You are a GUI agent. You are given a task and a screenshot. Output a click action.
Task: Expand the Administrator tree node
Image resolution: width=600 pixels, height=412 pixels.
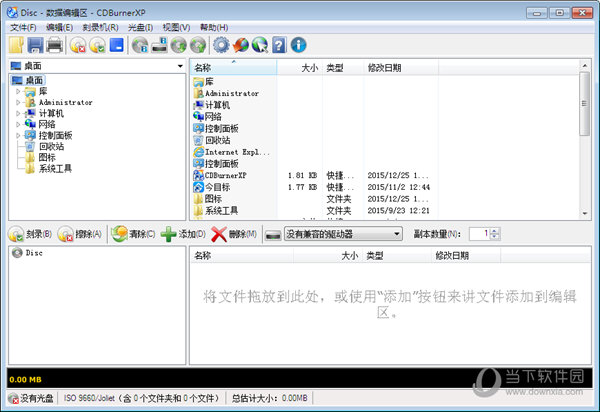coord(18,103)
